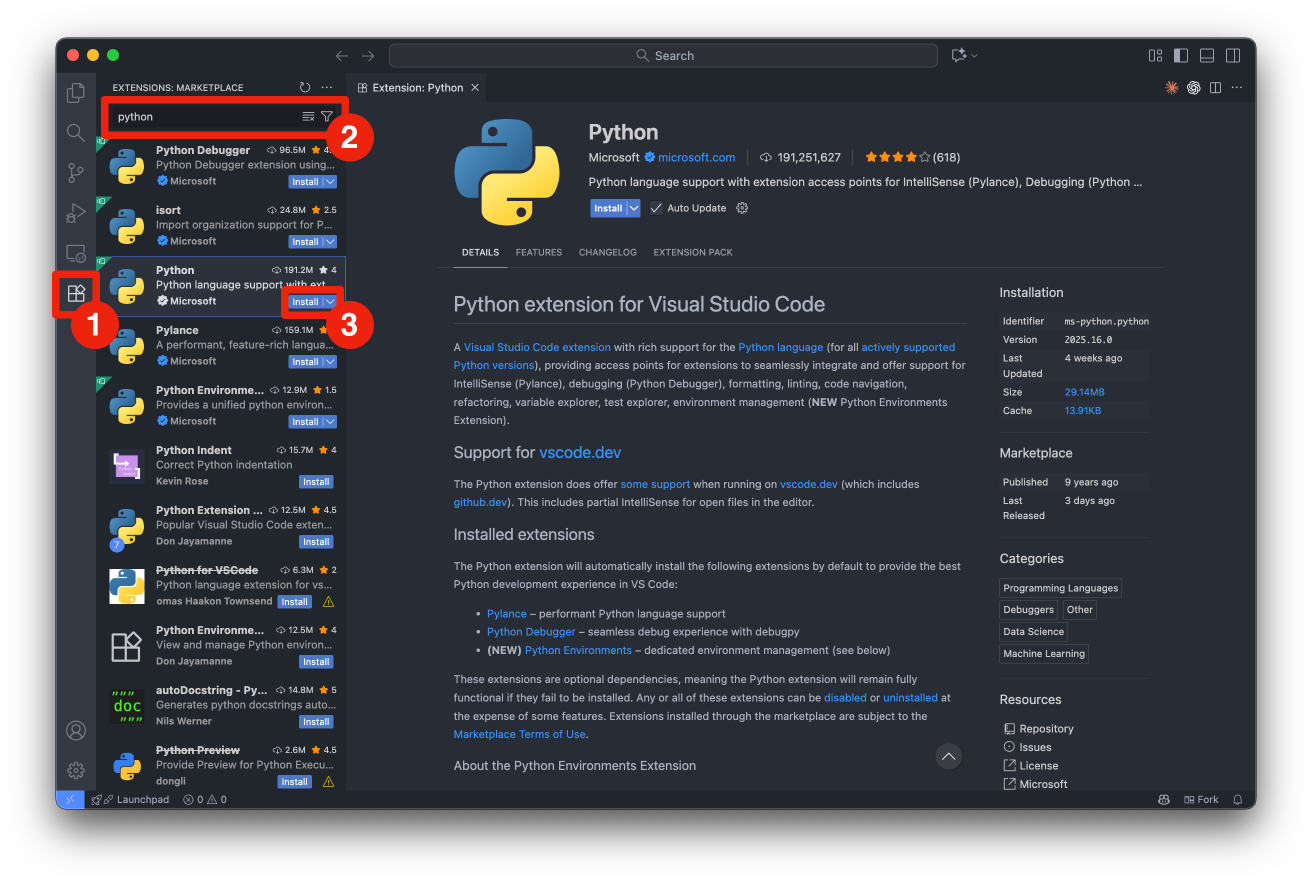This screenshot has height=883, width=1312.
Task: Expand install dropdown for Python Debugger
Action: (x=330, y=182)
